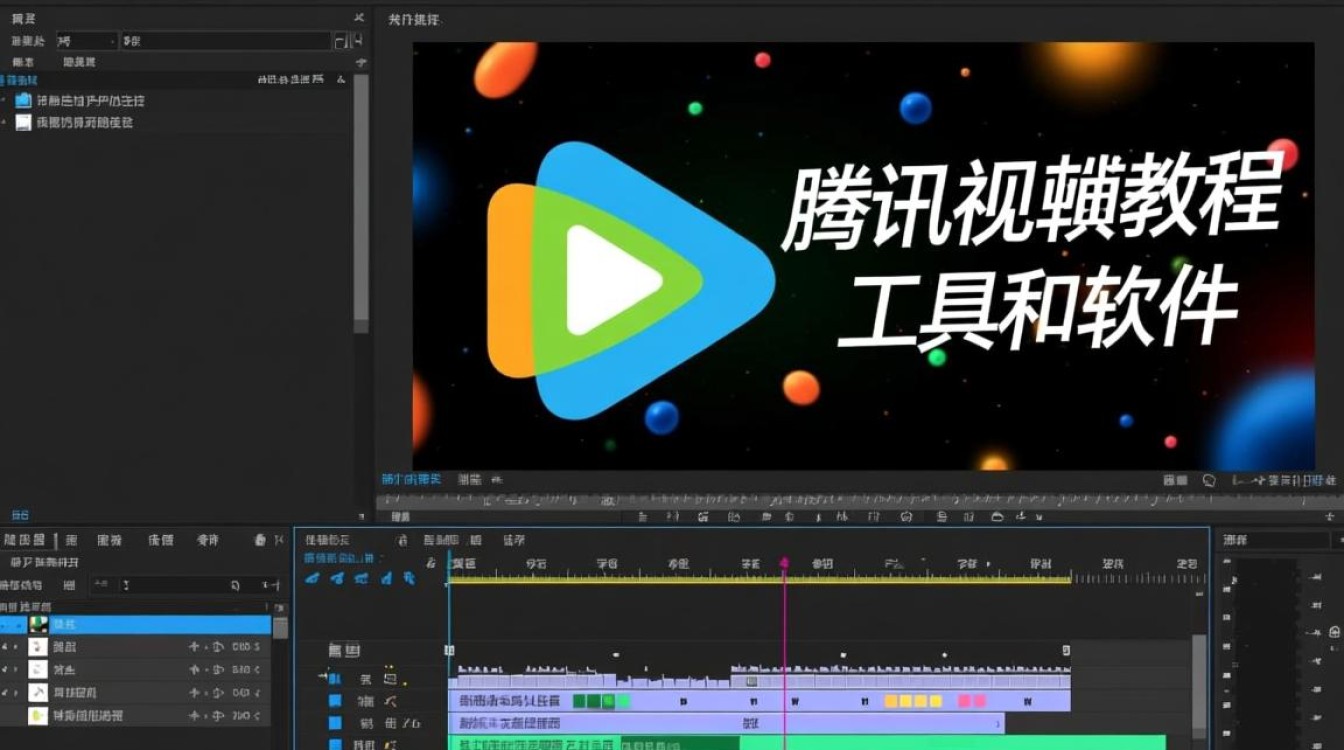Select the shorter purple clip on the second track
The width and height of the screenshot is (1344, 750).
(727, 723)
